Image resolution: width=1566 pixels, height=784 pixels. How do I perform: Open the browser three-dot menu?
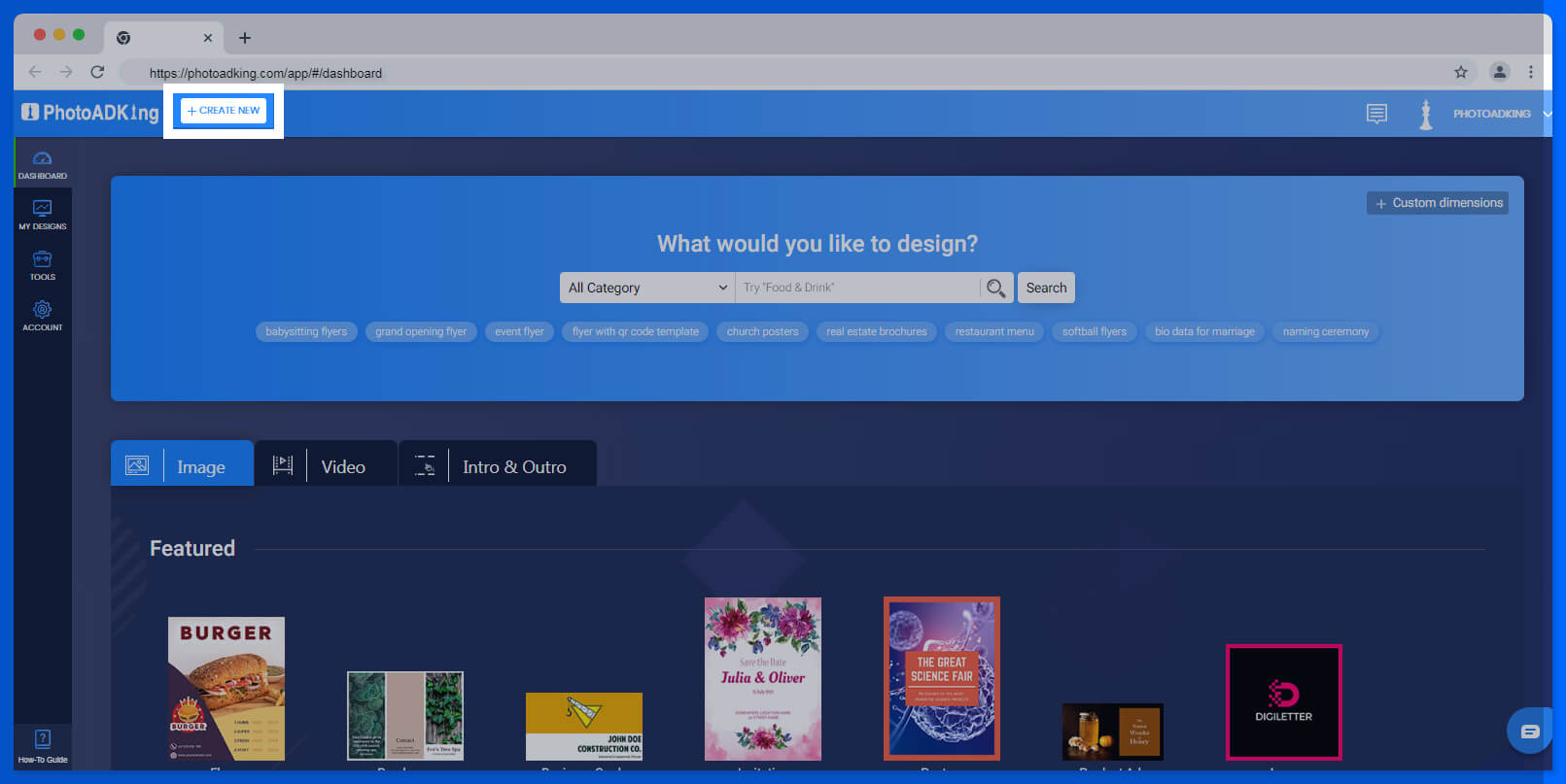coord(1530,72)
